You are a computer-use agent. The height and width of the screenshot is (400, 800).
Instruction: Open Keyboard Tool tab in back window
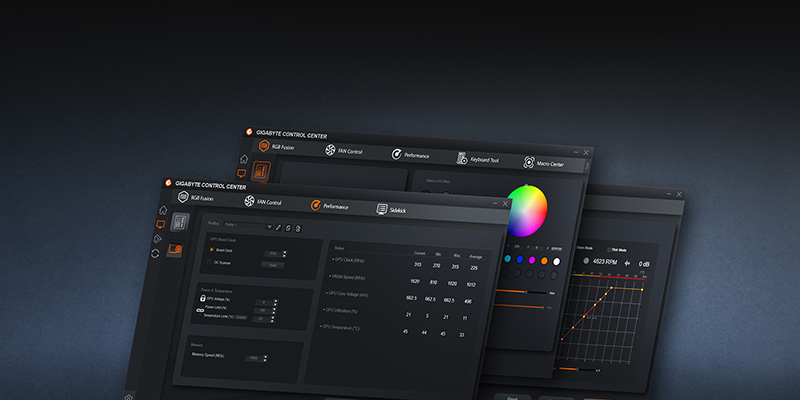pos(478,159)
